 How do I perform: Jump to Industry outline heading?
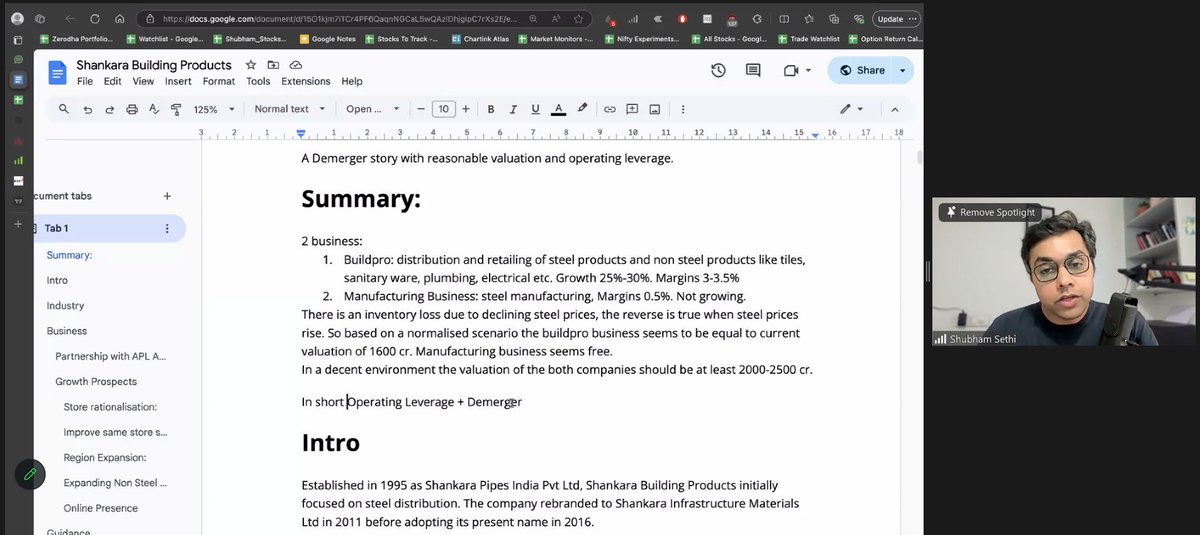click(x=65, y=306)
